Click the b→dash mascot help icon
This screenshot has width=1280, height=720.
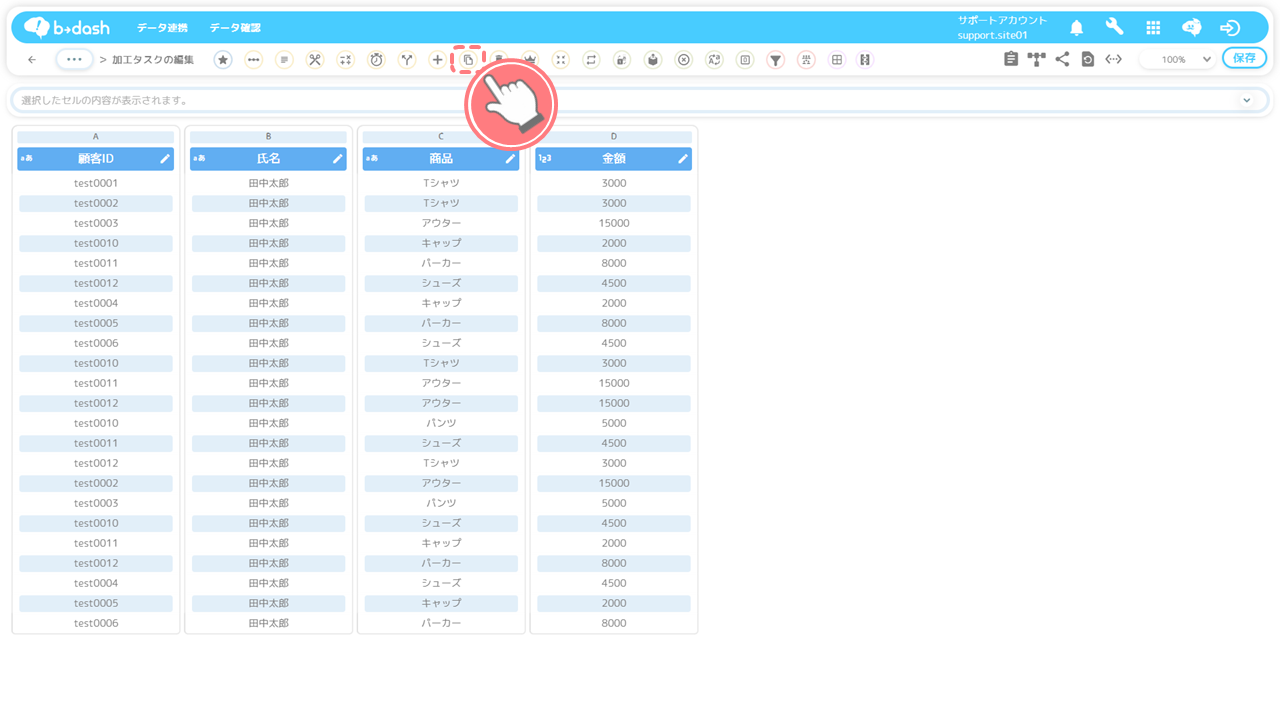pos(1192,28)
